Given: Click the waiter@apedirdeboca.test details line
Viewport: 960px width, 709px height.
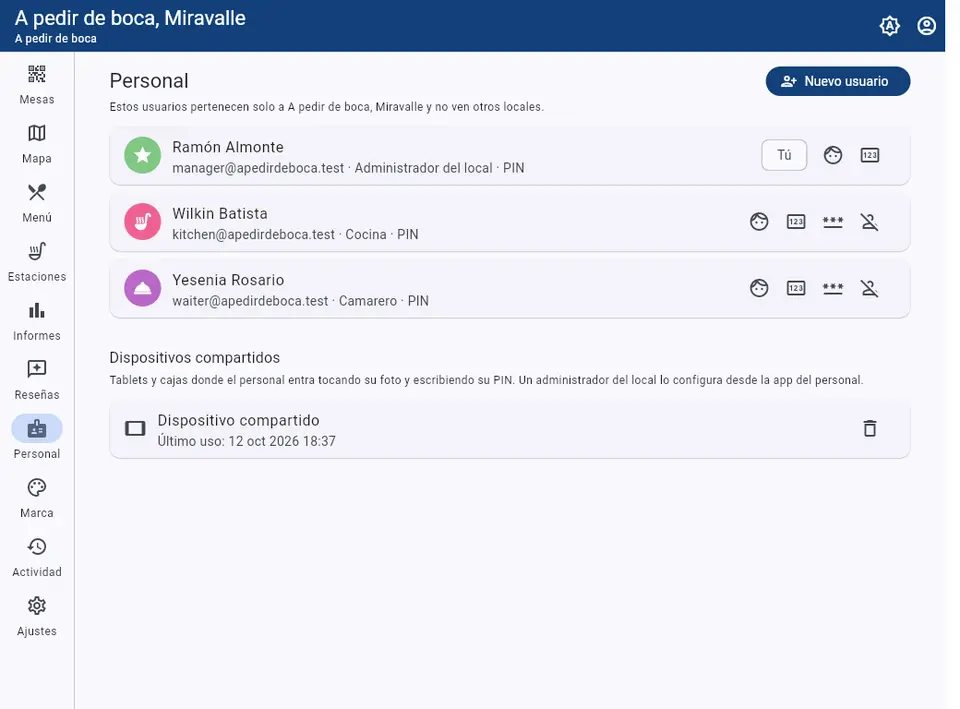Looking at the screenshot, I should pos(300,301).
